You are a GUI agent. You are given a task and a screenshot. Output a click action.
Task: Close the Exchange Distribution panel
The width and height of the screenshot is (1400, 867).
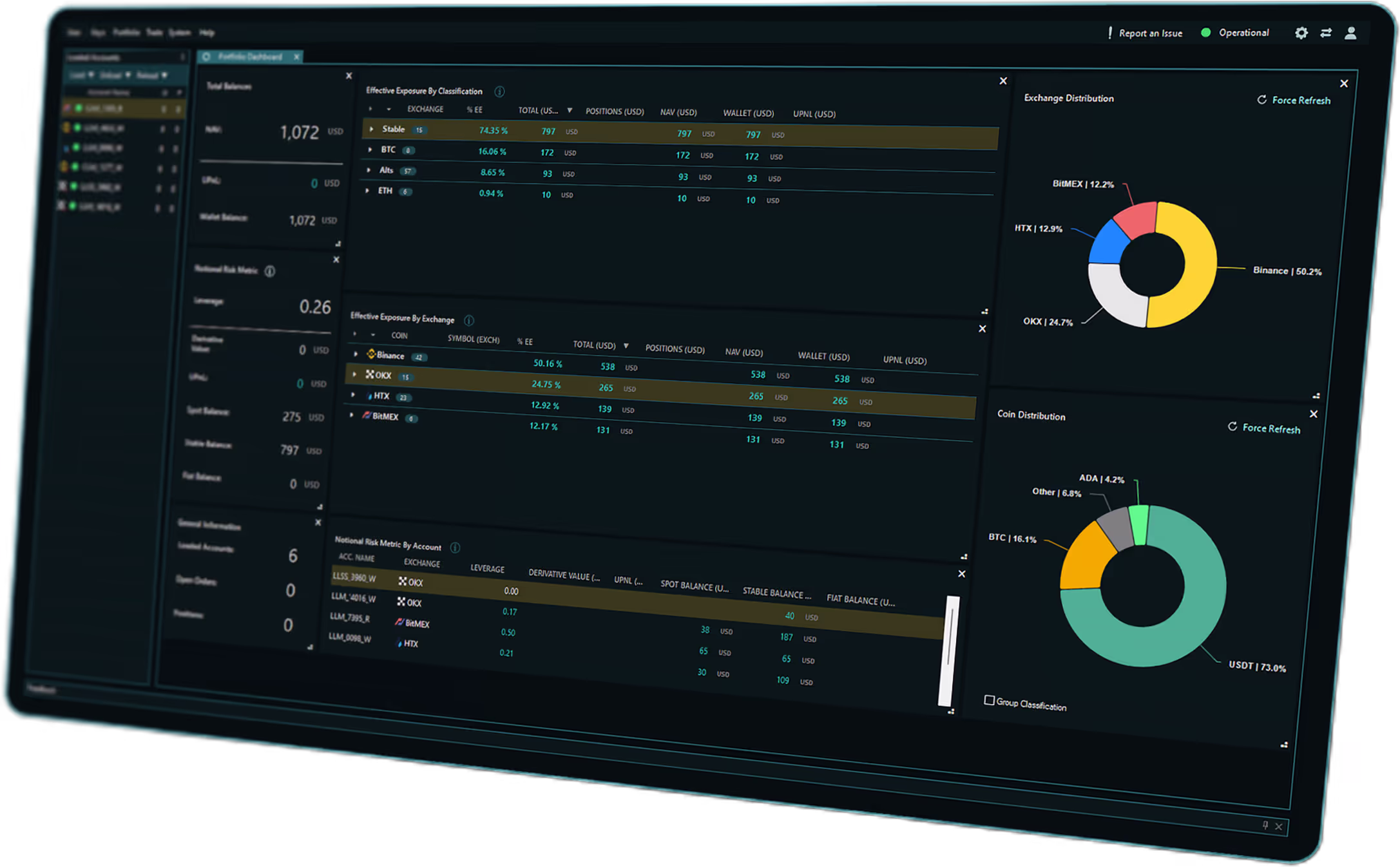[x=1344, y=83]
